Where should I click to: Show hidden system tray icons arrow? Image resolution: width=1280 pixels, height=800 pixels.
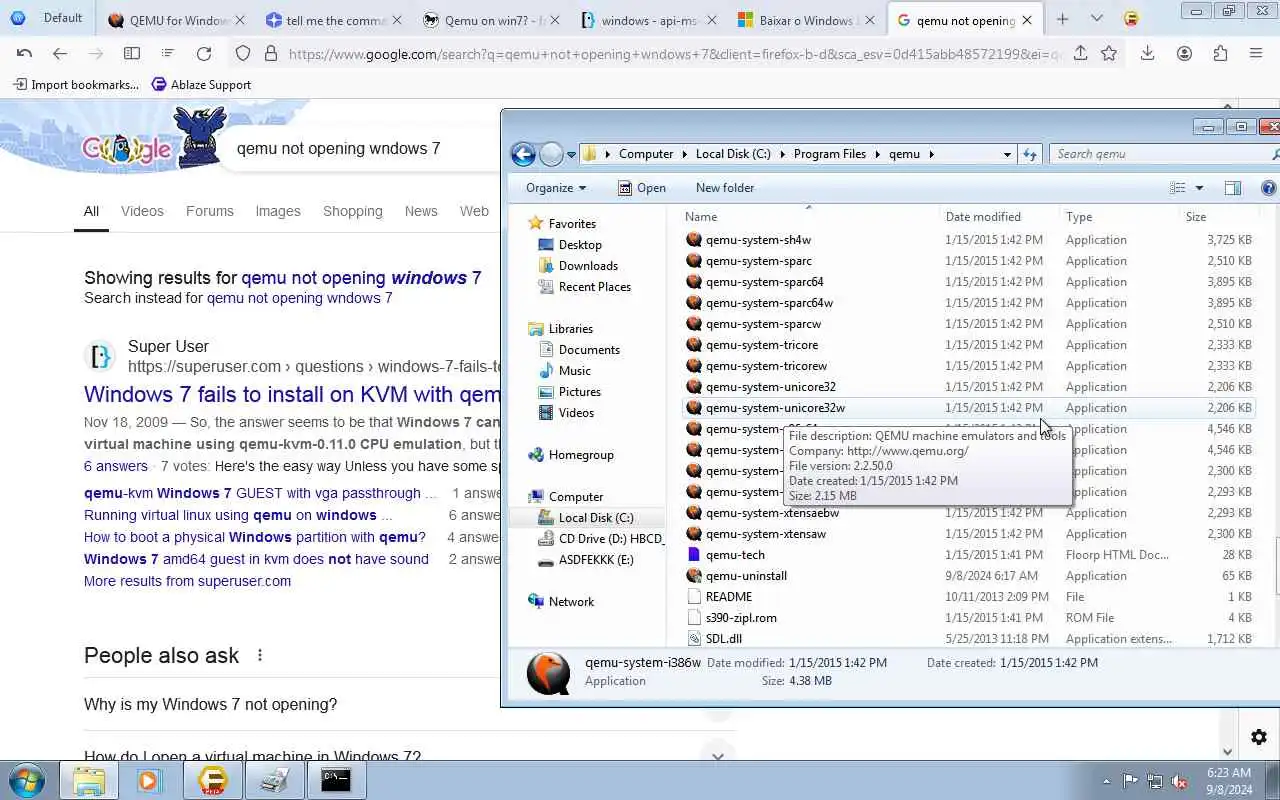point(1106,781)
